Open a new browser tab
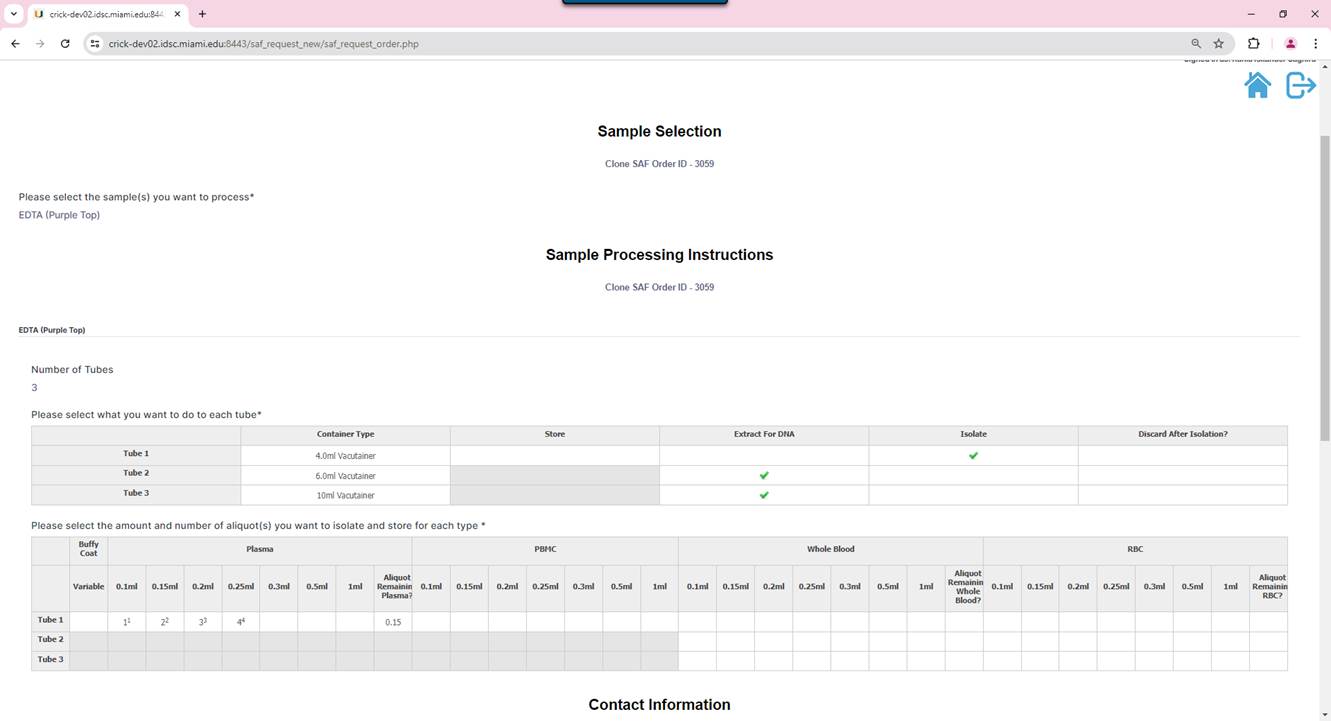 coord(202,14)
